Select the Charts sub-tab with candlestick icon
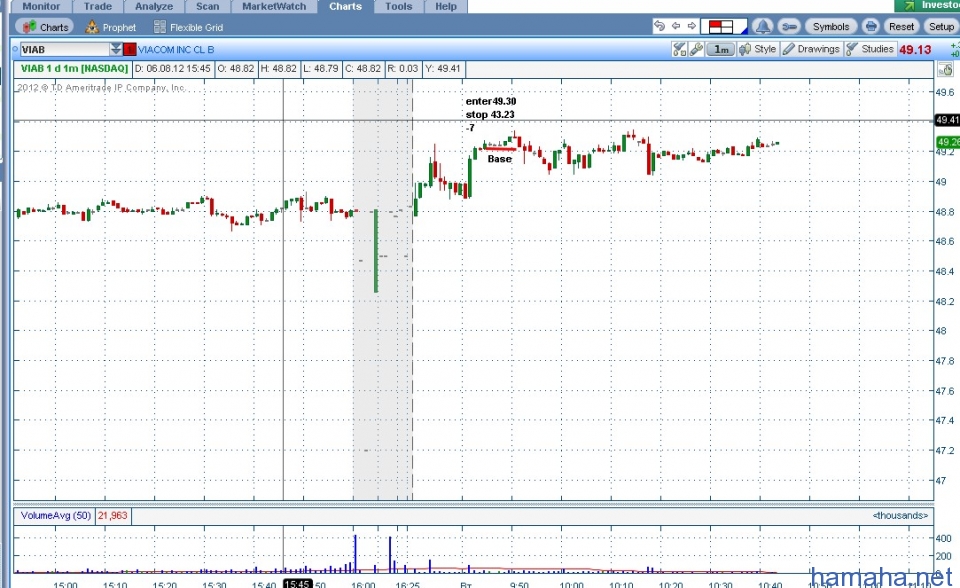This screenshot has height=588, width=960. coord(45,27)
